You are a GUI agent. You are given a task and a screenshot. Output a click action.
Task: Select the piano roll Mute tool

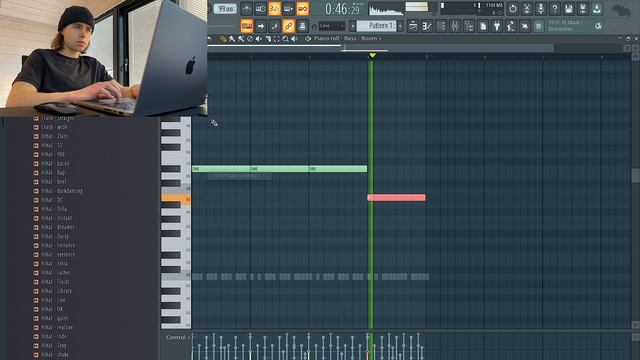[x=258, y=39]
